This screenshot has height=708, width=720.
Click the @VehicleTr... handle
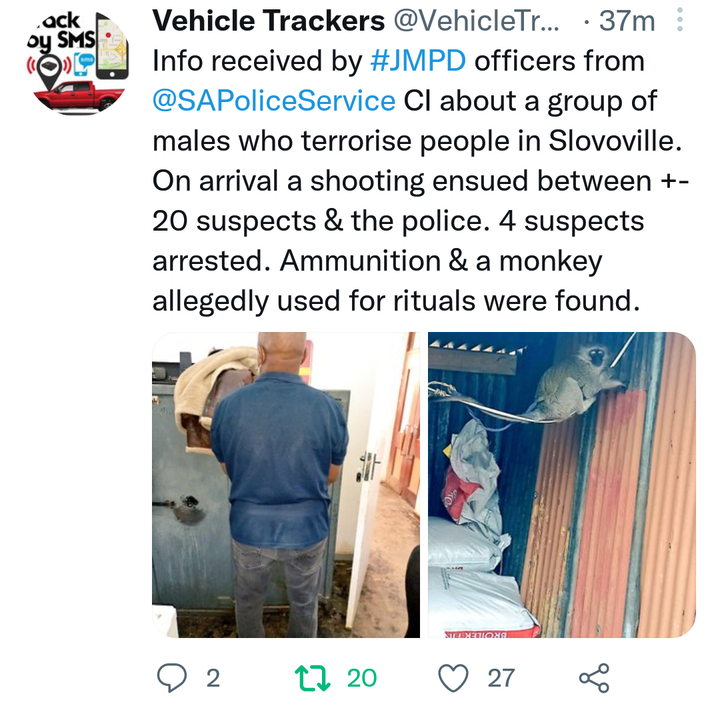click(x=477, y=21)
